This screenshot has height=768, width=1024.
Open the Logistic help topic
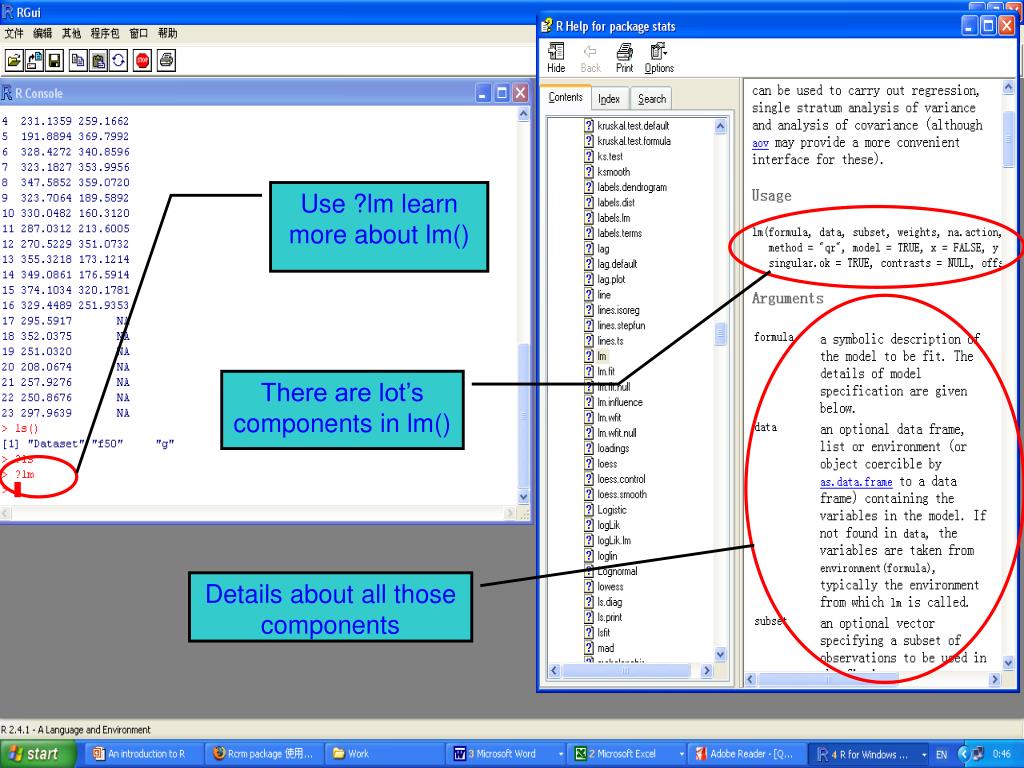click(x=611, y=510)
